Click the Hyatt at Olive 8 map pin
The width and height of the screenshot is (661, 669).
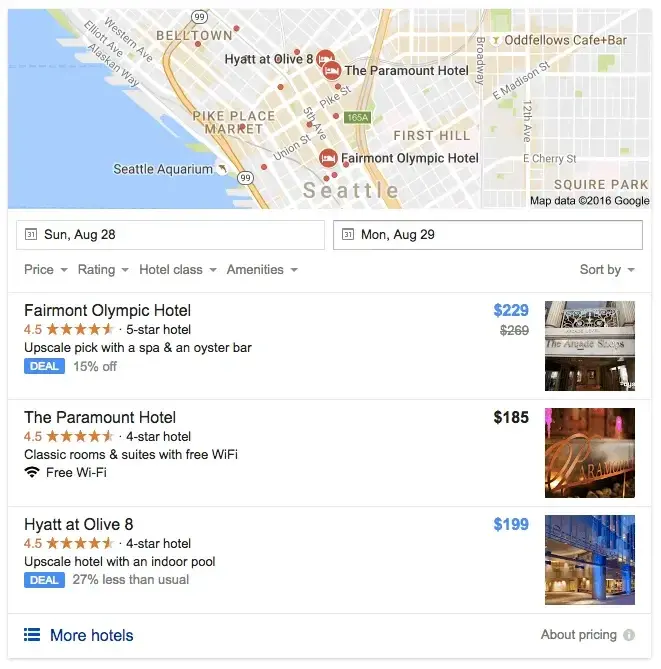click(x=324, y=59)
